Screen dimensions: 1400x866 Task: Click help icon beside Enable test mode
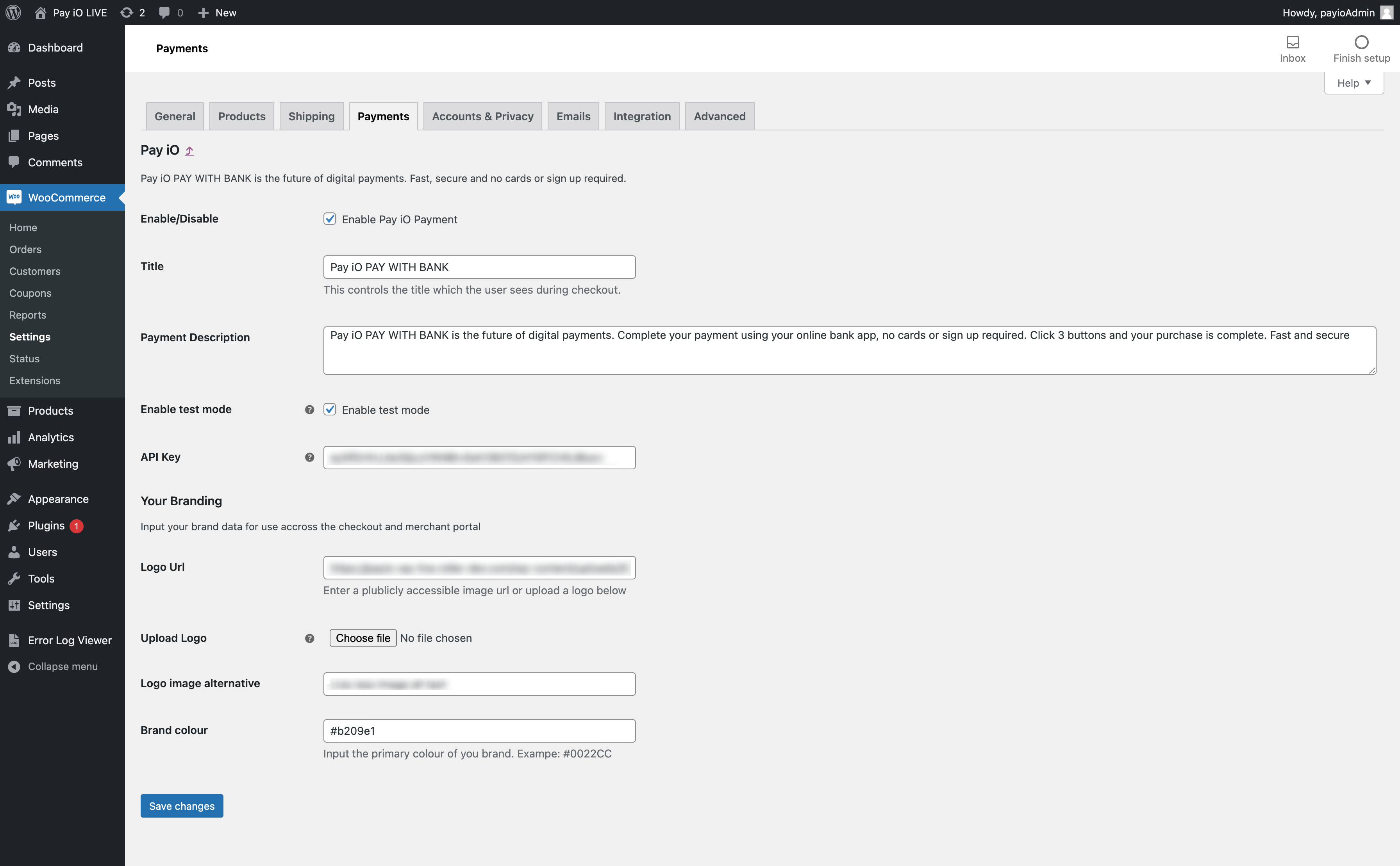(309, 410)
